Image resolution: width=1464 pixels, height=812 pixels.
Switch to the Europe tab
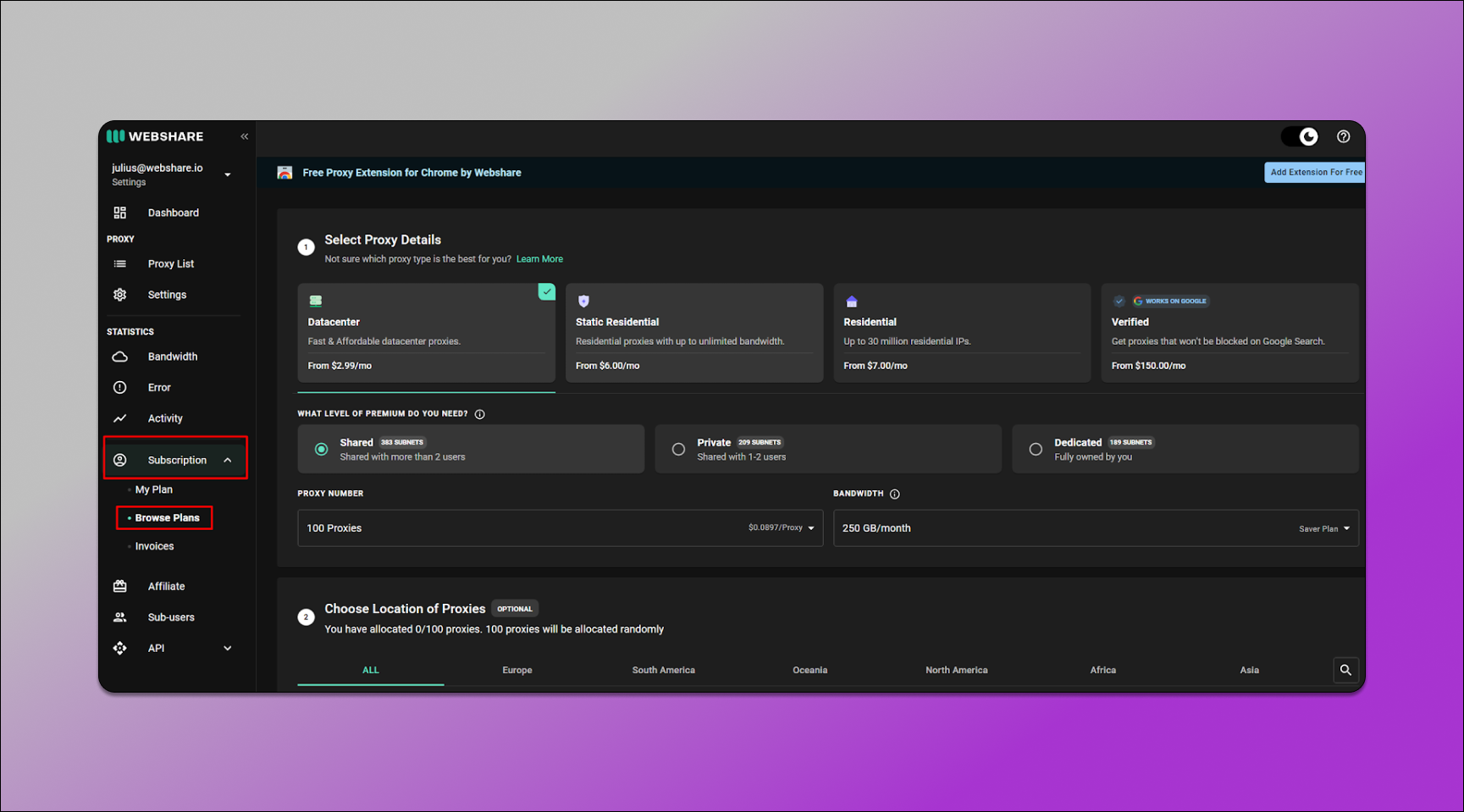click(517, 670)
